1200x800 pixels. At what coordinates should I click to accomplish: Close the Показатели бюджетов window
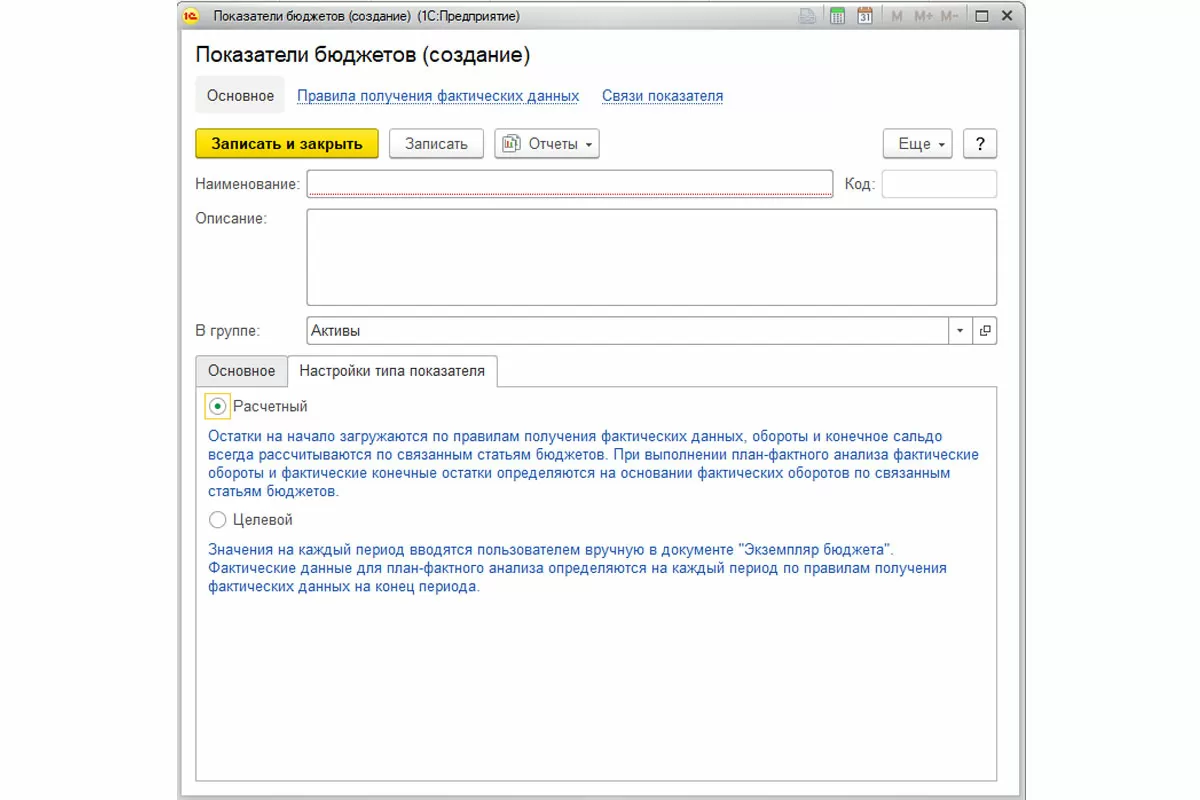1008,16
